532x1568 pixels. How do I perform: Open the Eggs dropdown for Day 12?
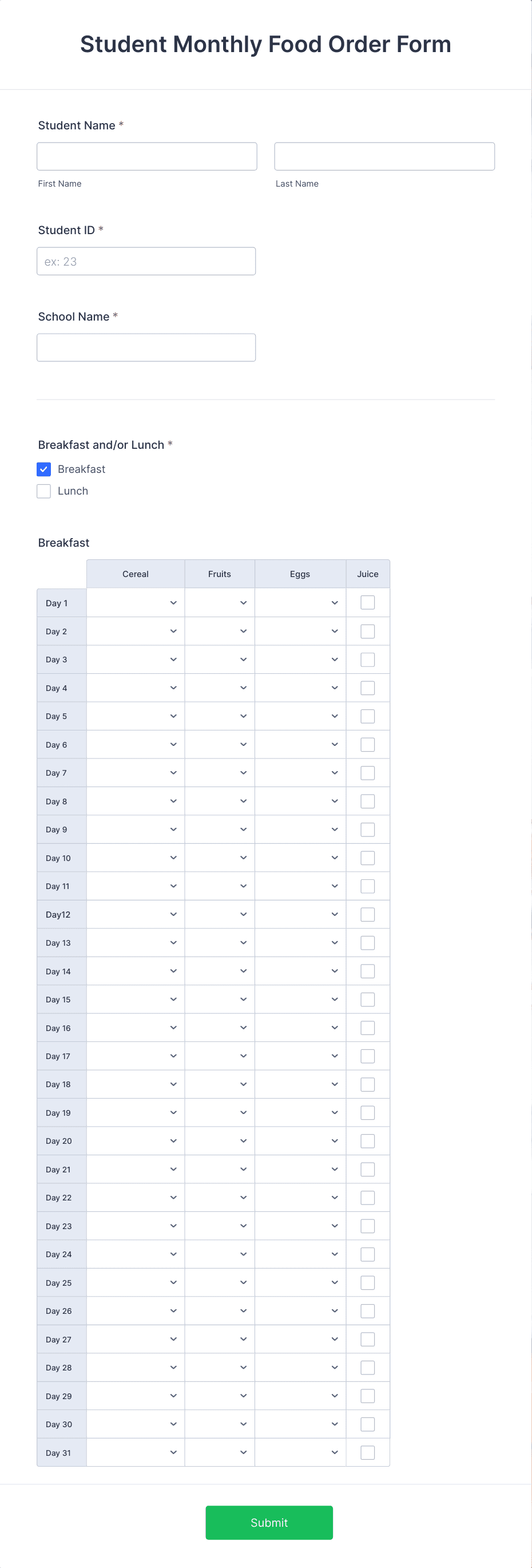coord(300,914)
